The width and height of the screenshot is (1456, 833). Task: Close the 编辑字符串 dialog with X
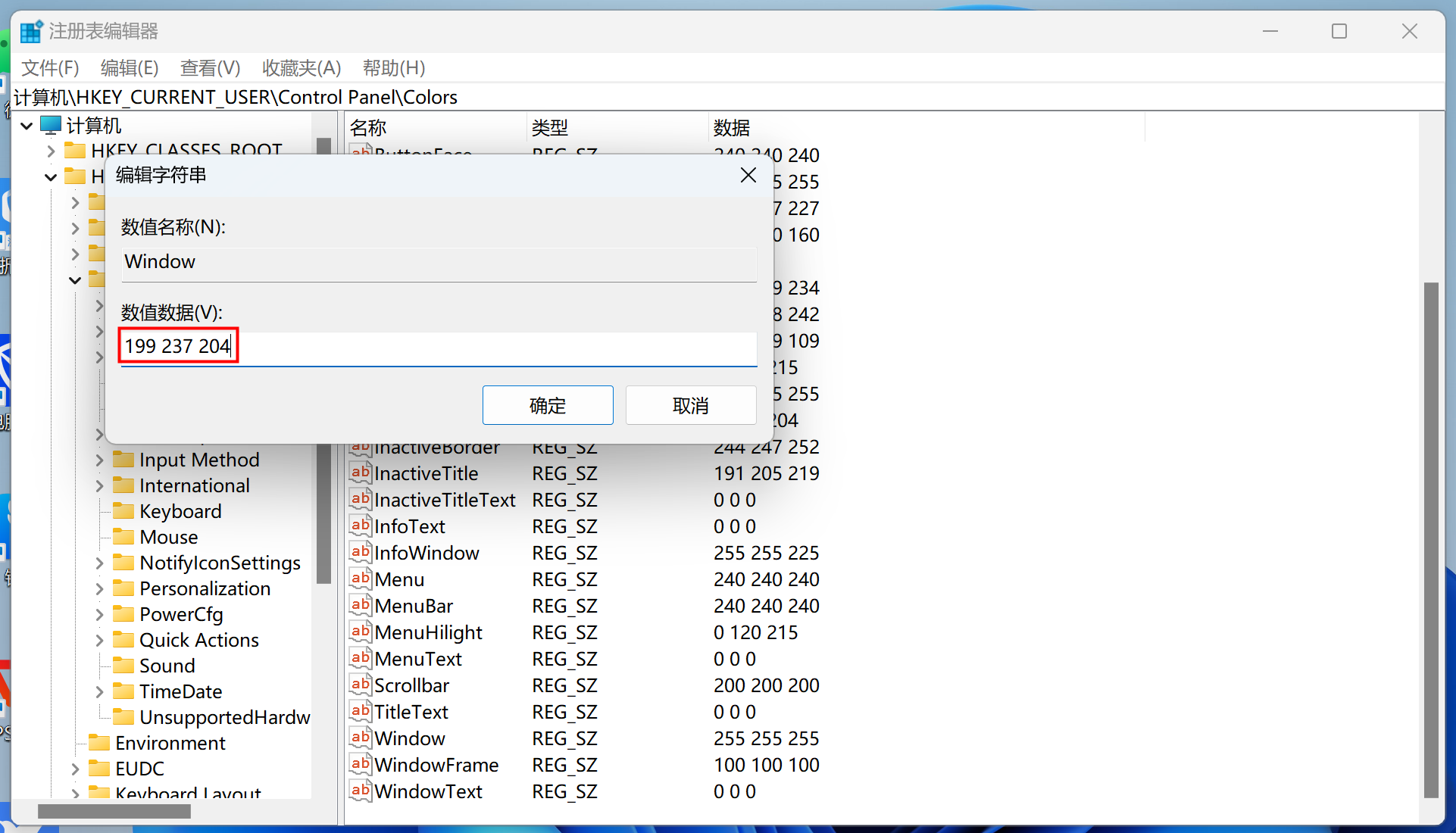(748, 175)
